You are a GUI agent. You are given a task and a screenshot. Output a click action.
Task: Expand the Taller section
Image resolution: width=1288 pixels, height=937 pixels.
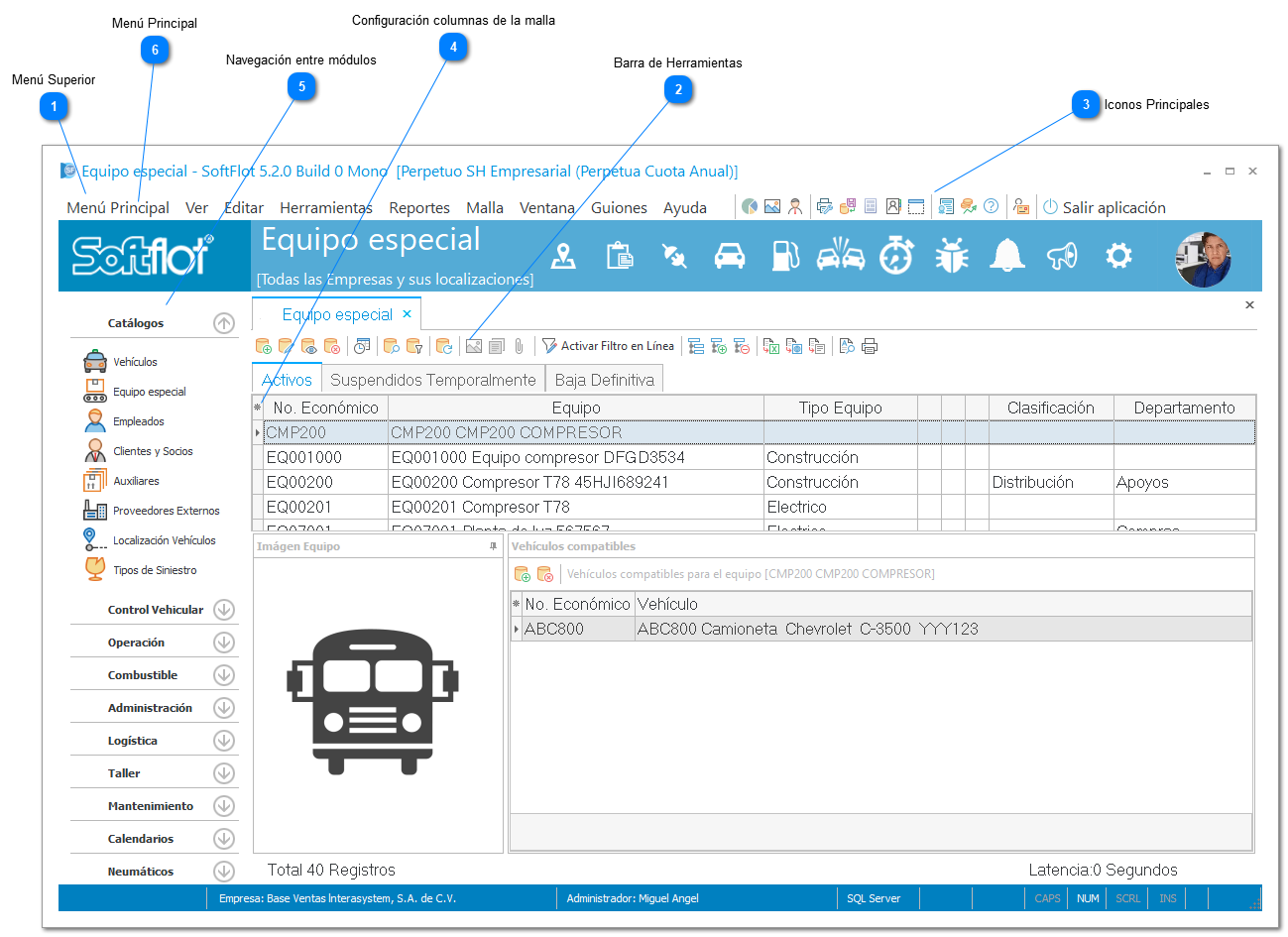tap(224, 773)
